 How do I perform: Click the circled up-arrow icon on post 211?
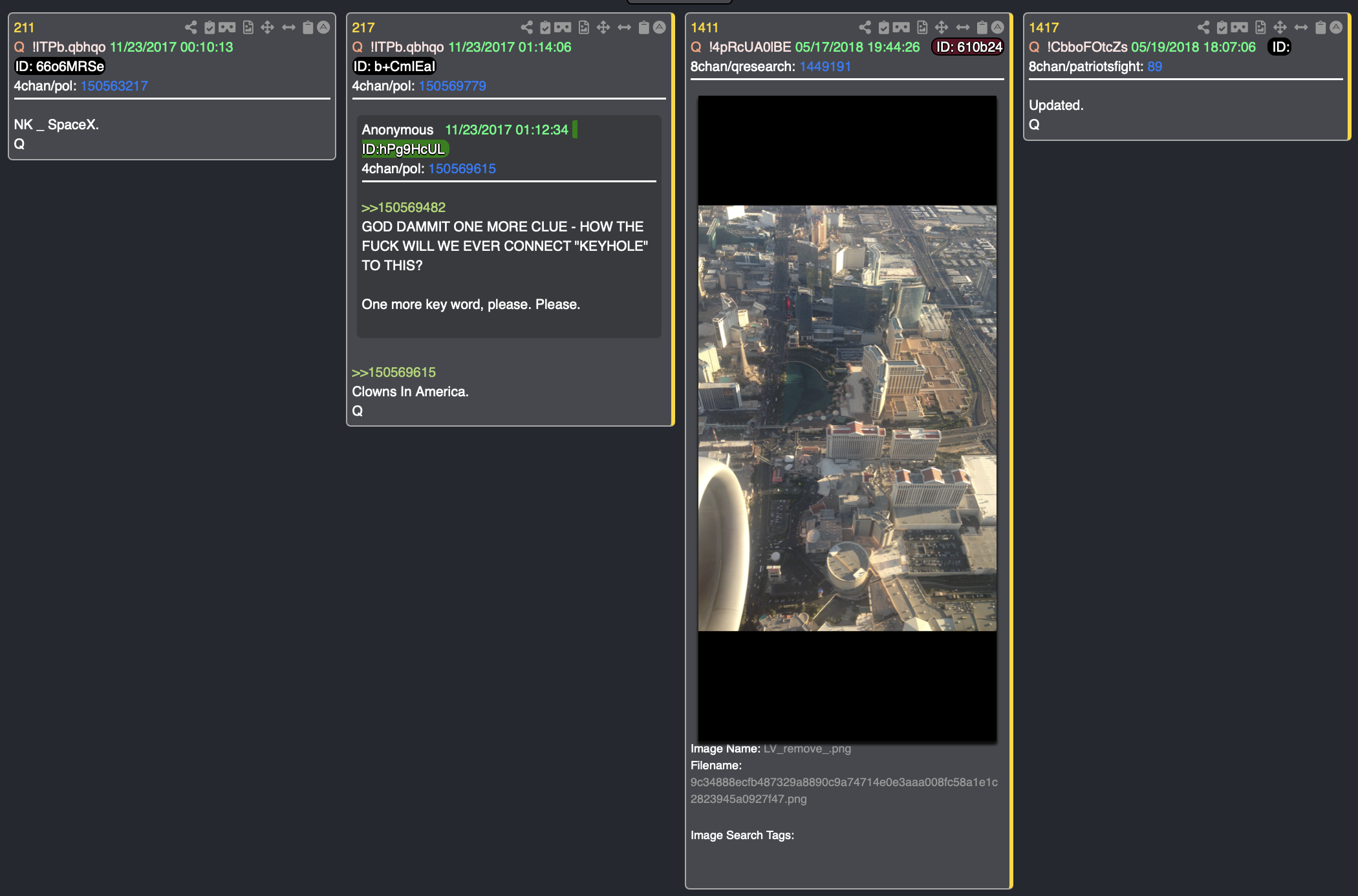323,27
